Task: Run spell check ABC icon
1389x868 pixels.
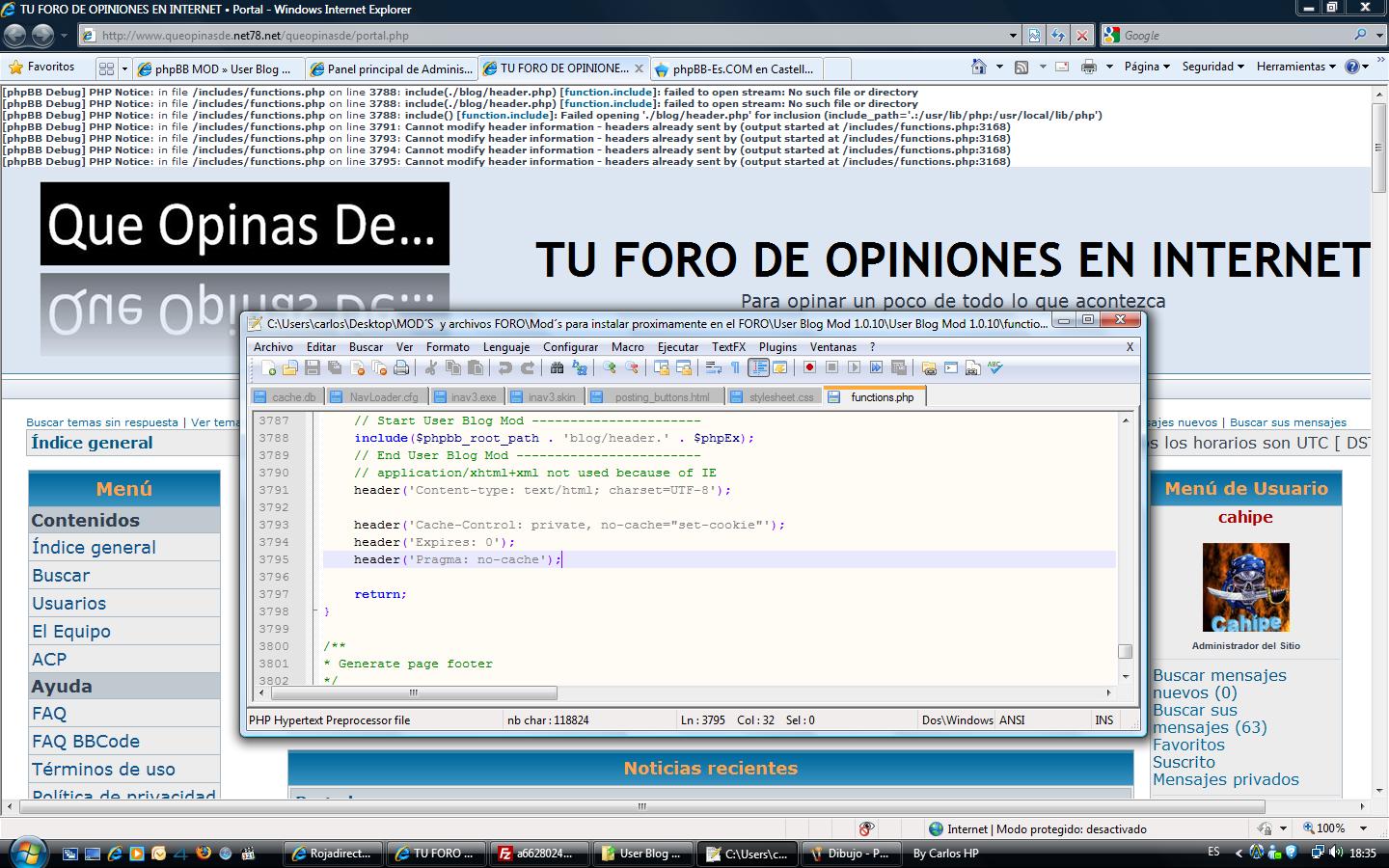Action: (x=995, y=367)
